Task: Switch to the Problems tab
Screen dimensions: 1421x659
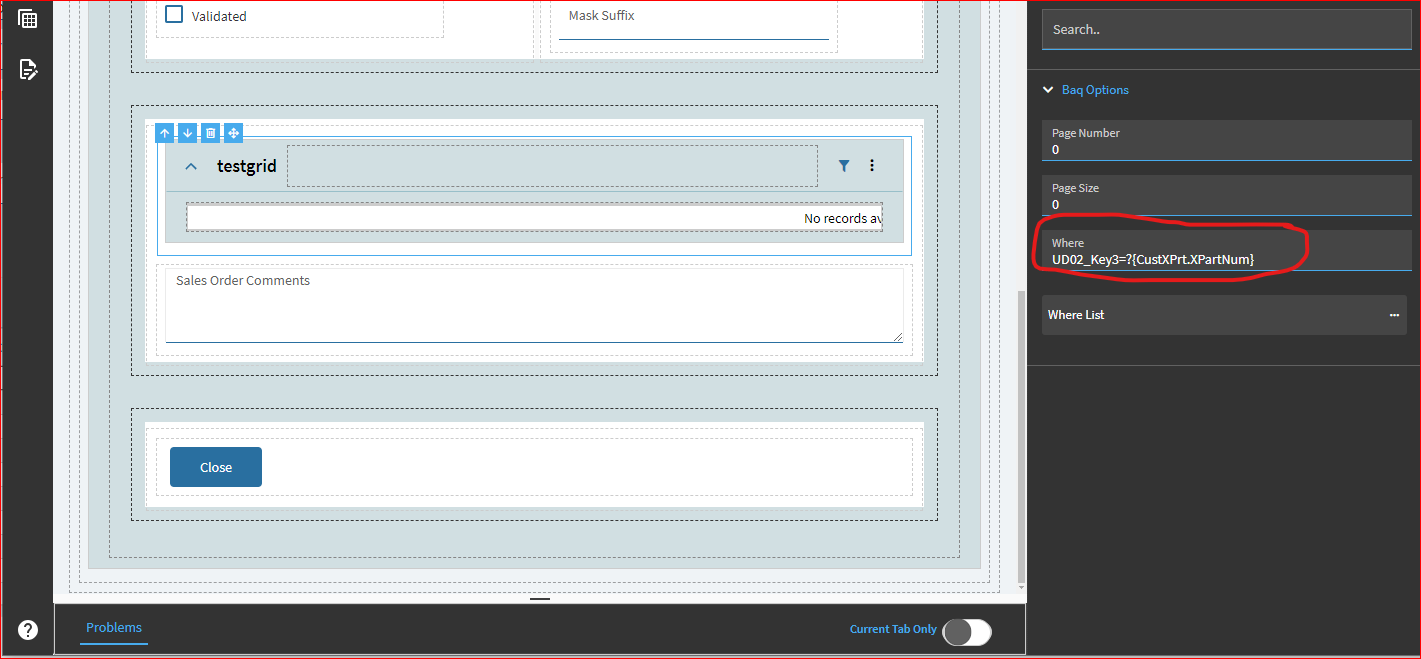Action: [x=114, y=628]
